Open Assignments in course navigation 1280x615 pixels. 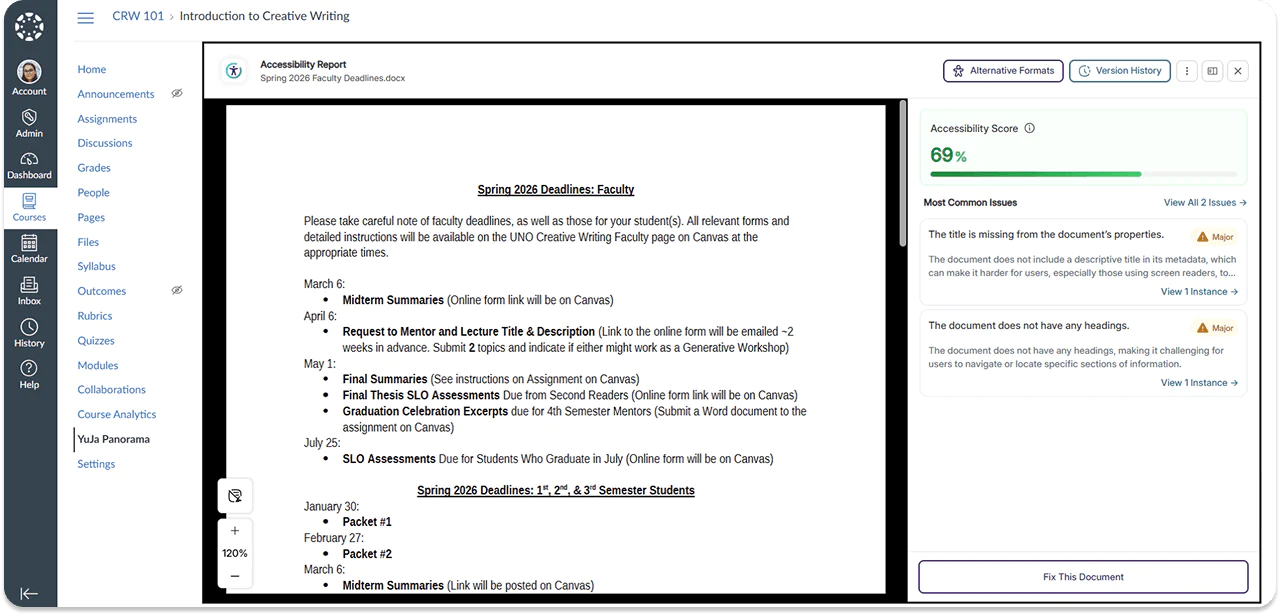click(107, 119)
